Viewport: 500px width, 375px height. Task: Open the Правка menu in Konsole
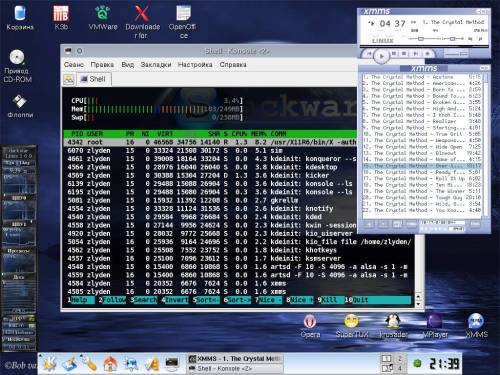[102, 65]
